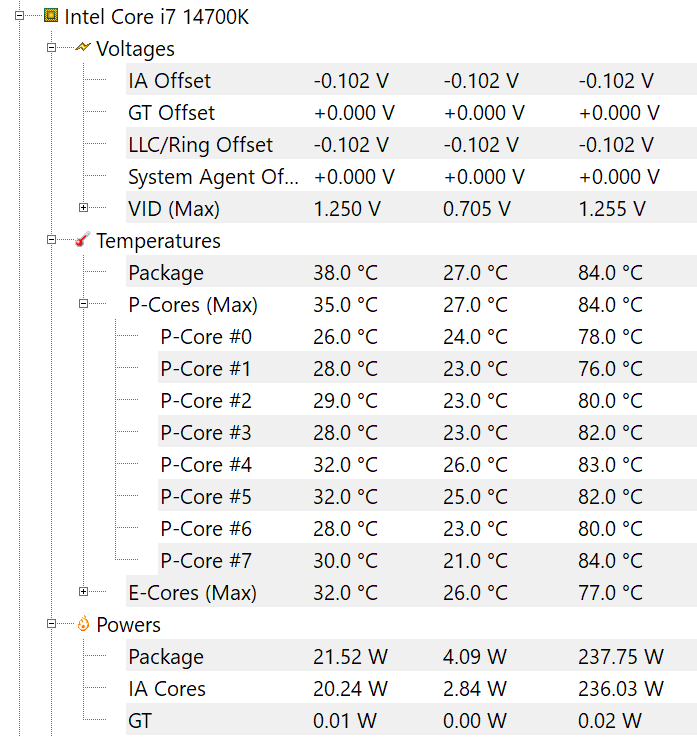Click the Powers flame icon
The height and width of the screenshot is (737, 697).
tap(83, 624)
